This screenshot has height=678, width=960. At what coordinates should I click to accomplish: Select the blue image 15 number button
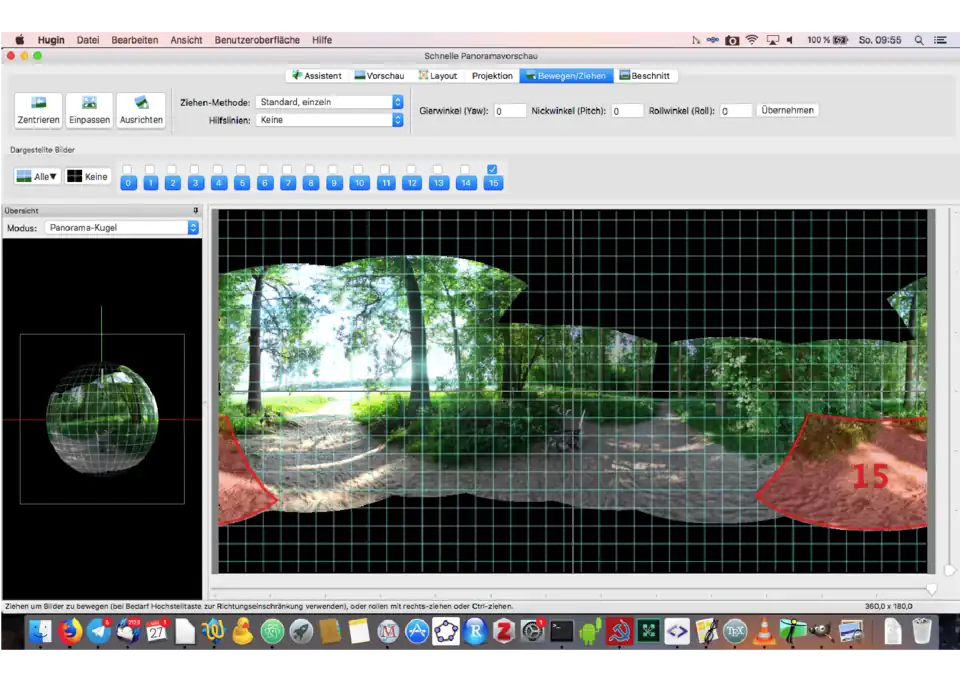[x=493, y=183]
